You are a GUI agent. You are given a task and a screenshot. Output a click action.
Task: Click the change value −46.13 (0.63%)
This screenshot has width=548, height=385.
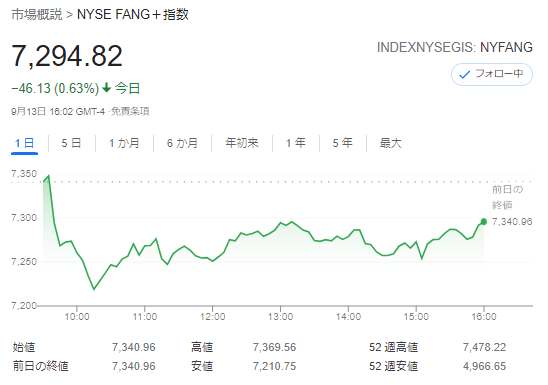click(55, 88)
